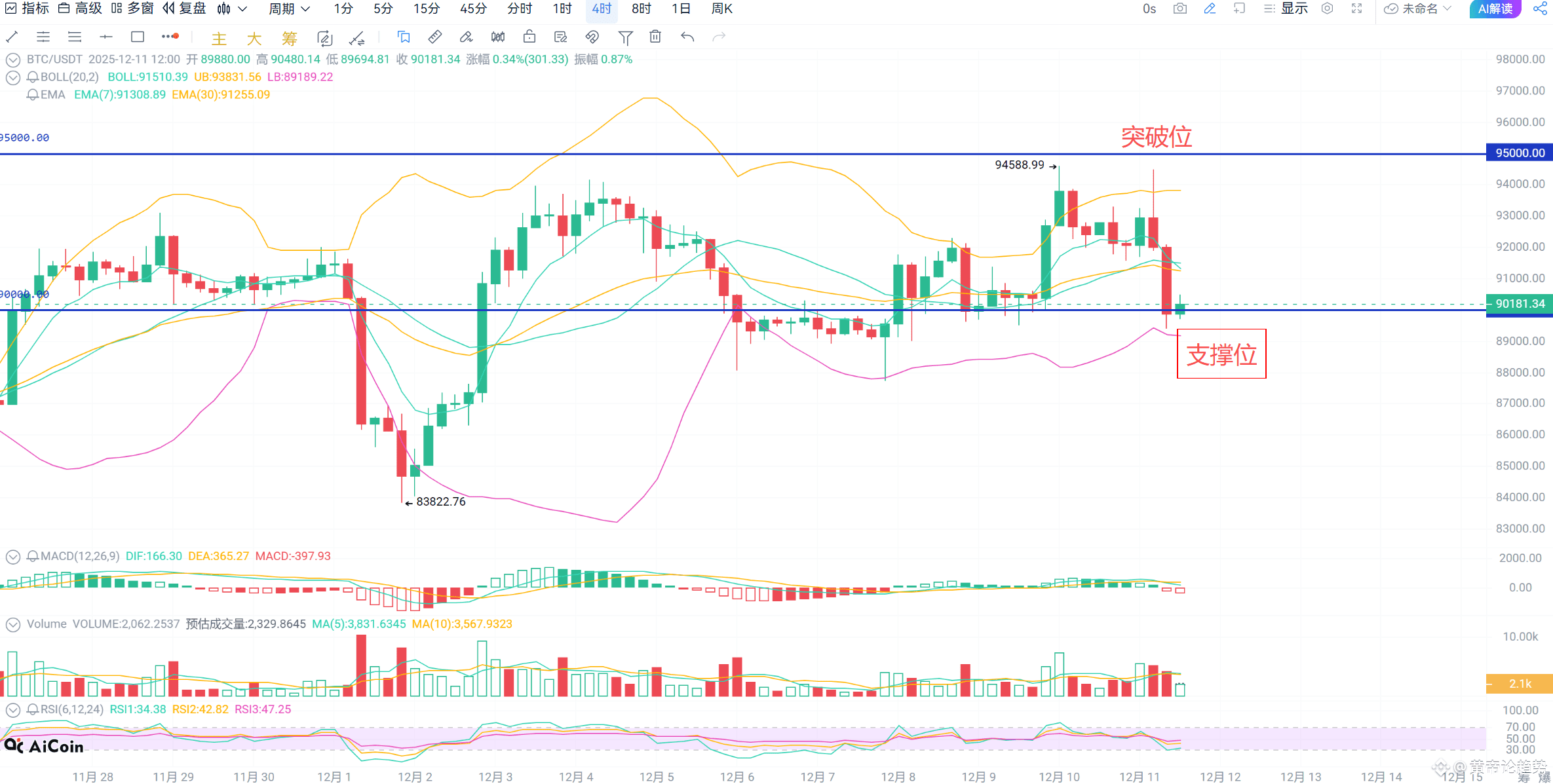1553x784 pixels.
Task: Select the rectangle drawing tool
Action: click(x=138, y=37)
